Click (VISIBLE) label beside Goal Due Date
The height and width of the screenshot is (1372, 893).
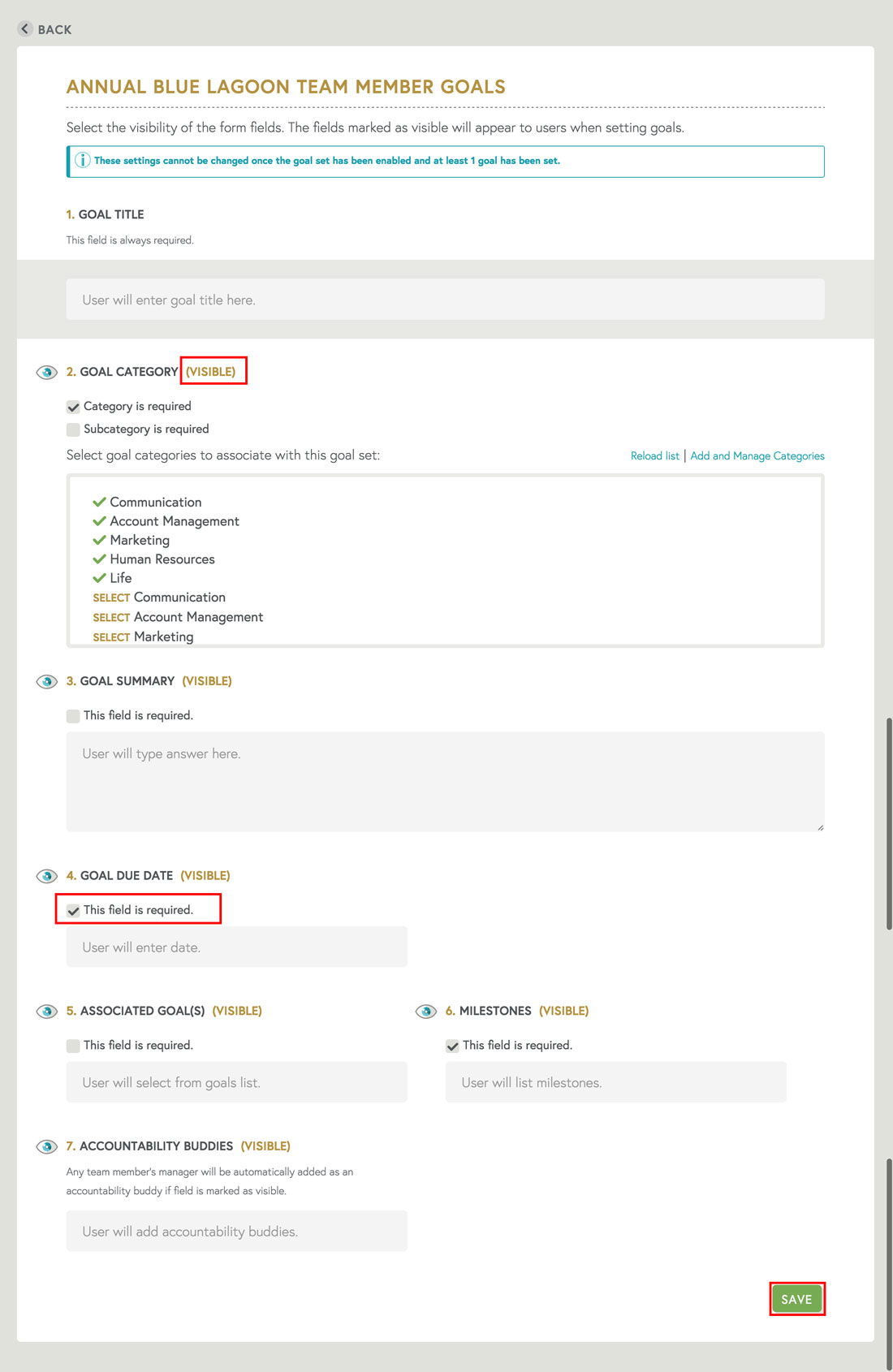point(205,876)
